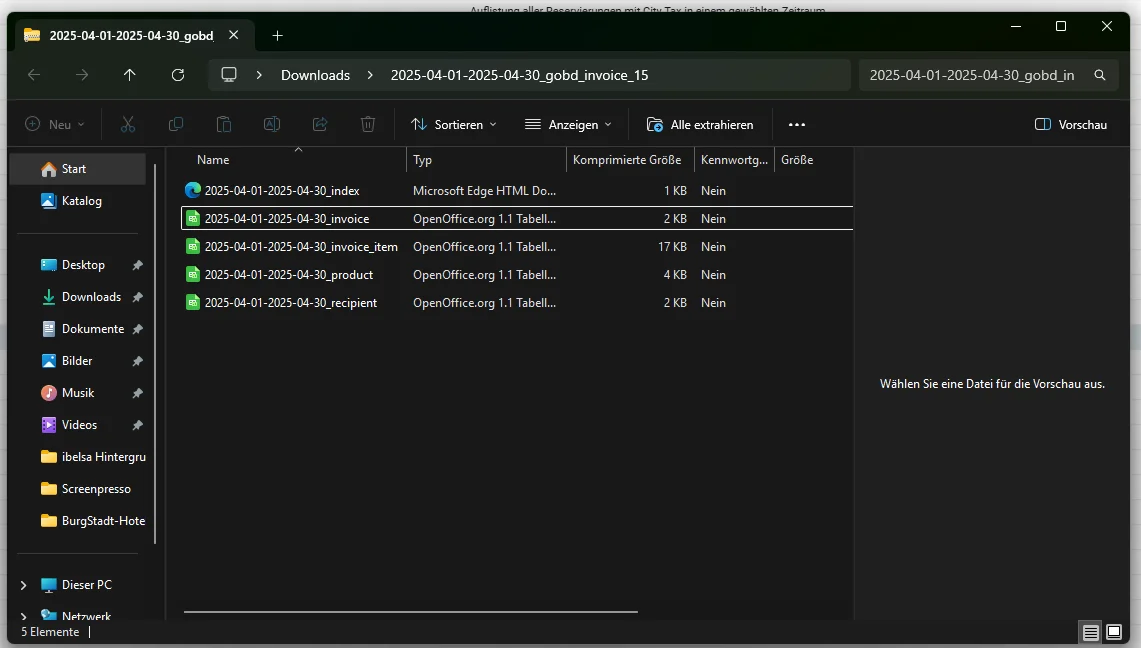The height and width of the screenshot is (648, 1141).
Task: Click the search magnifier icon
Action: pos(1100,75)
